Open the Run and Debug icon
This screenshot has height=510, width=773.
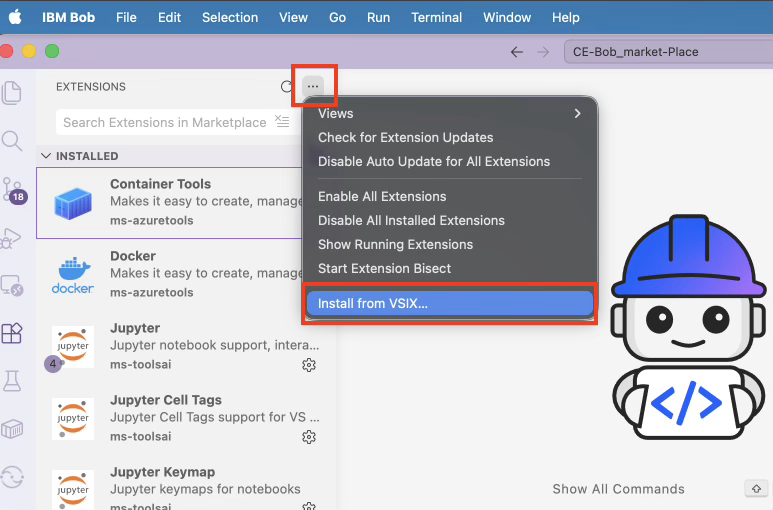[12, 238]
